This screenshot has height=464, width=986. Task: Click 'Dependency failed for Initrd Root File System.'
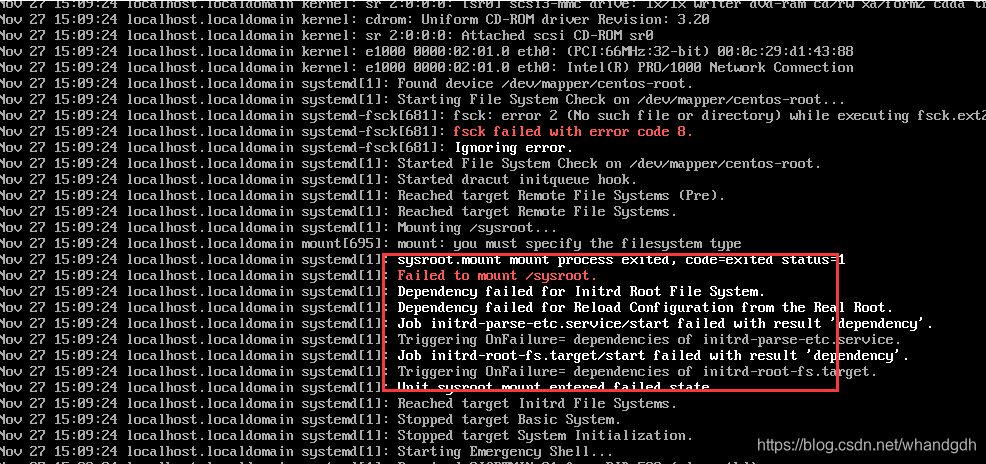pos(581,292)
